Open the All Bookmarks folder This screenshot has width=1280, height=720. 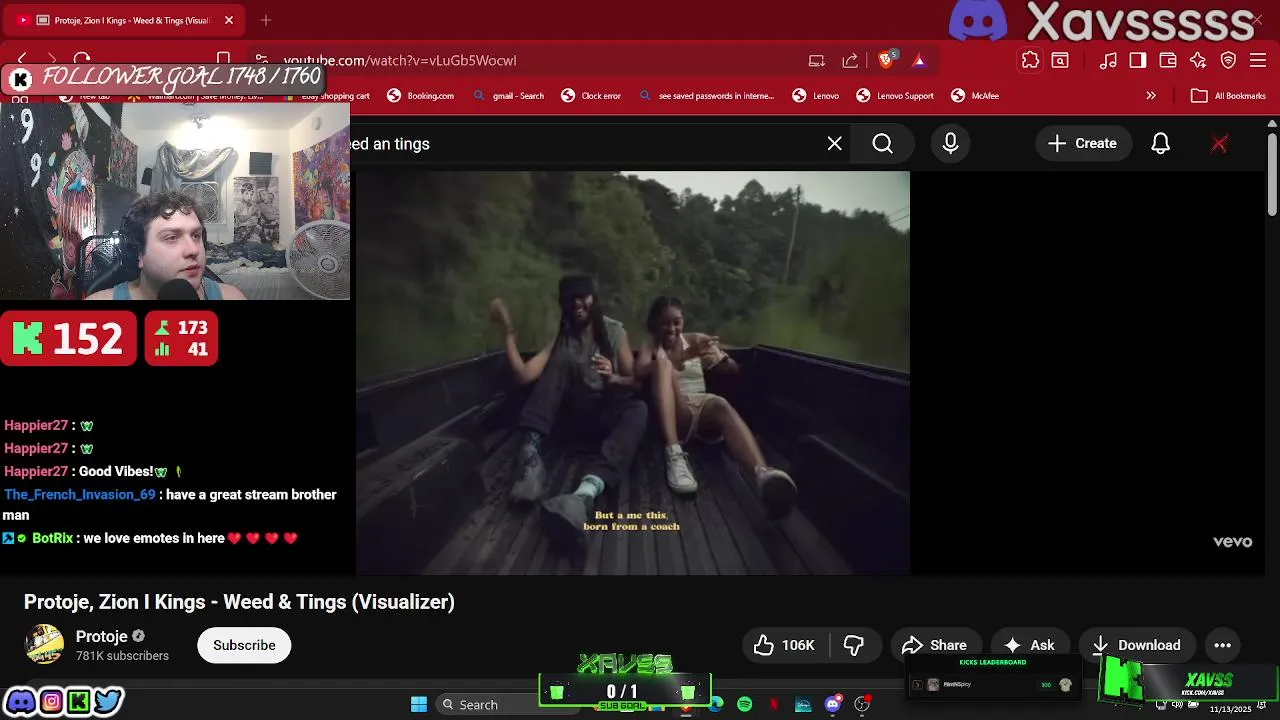(x=1229, y=96)
